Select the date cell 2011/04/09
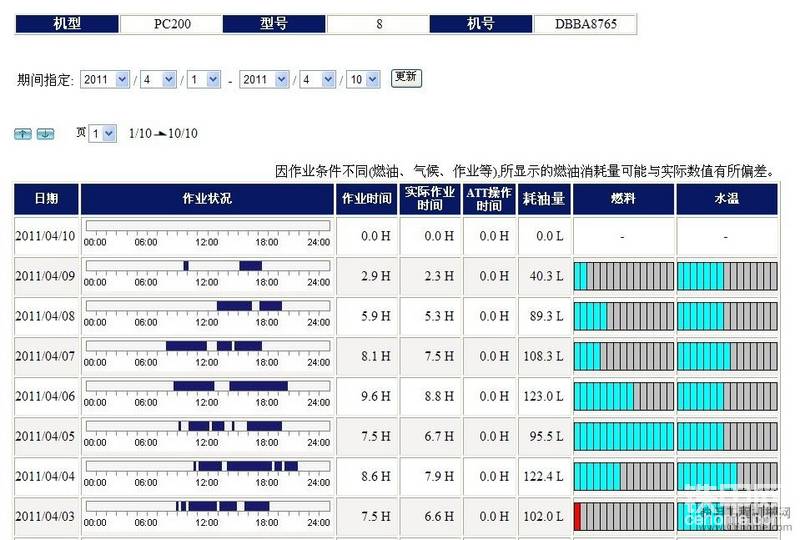Viewport: 800px width, 540px height. 46,276
